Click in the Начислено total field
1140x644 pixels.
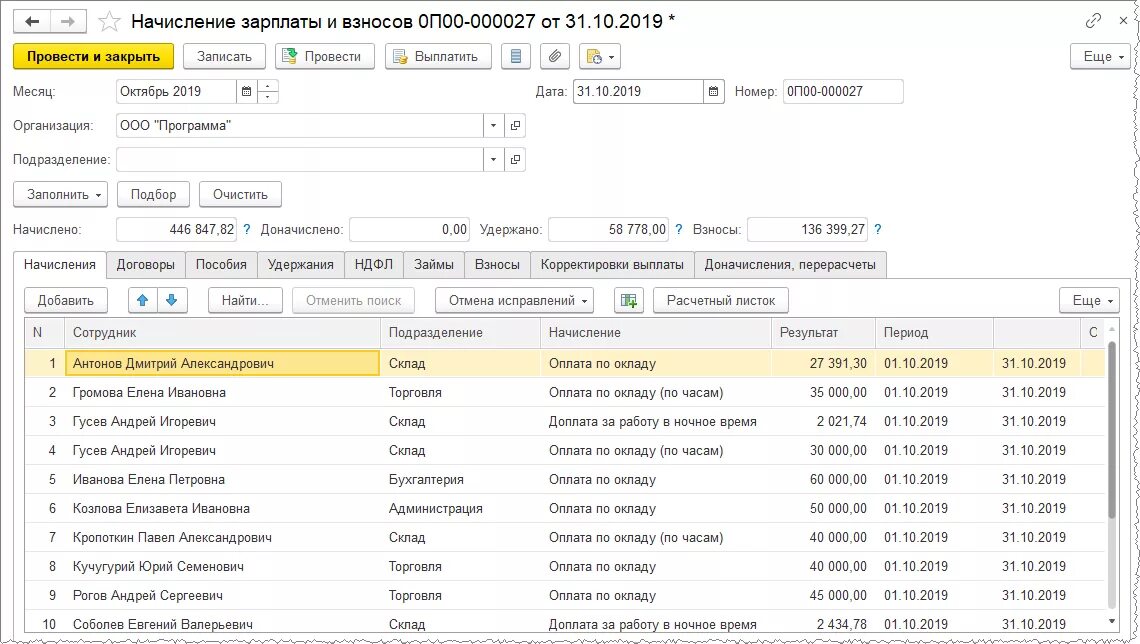[177, 230]
